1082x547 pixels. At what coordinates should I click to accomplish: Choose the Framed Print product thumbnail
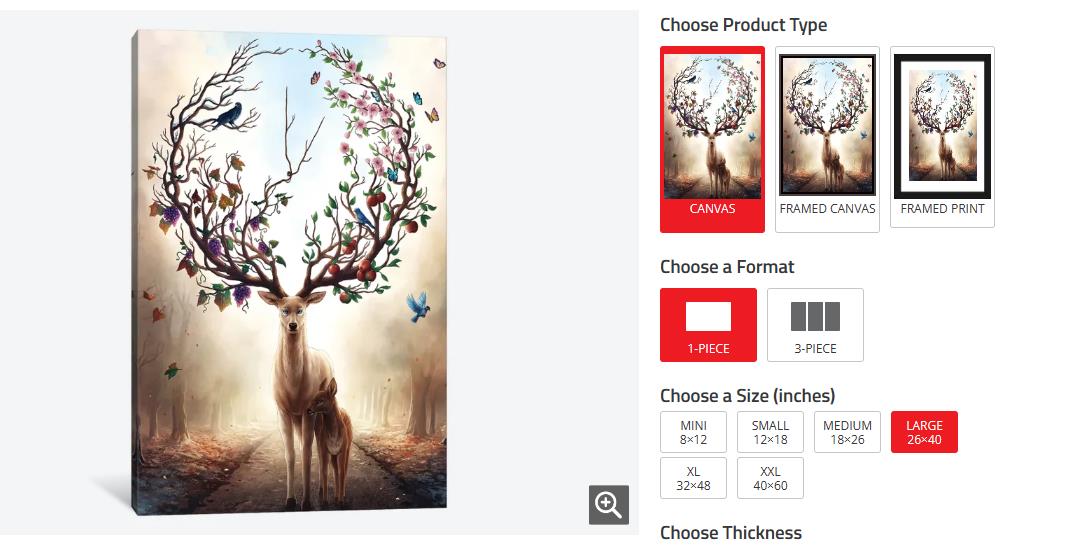(943, 126)
